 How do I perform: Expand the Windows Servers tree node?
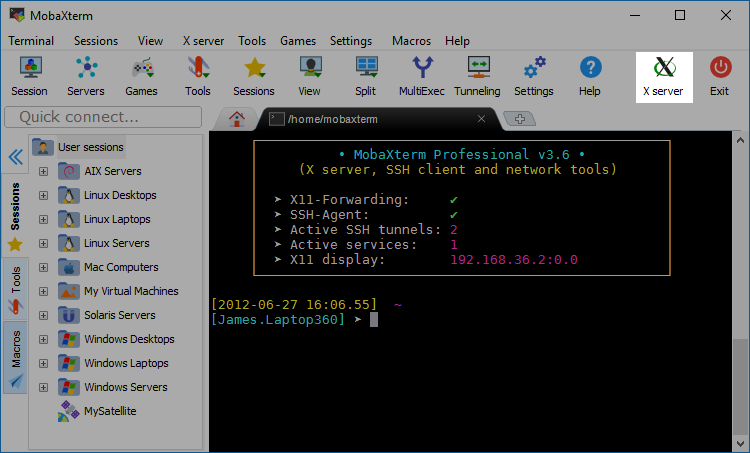point(43,387)
